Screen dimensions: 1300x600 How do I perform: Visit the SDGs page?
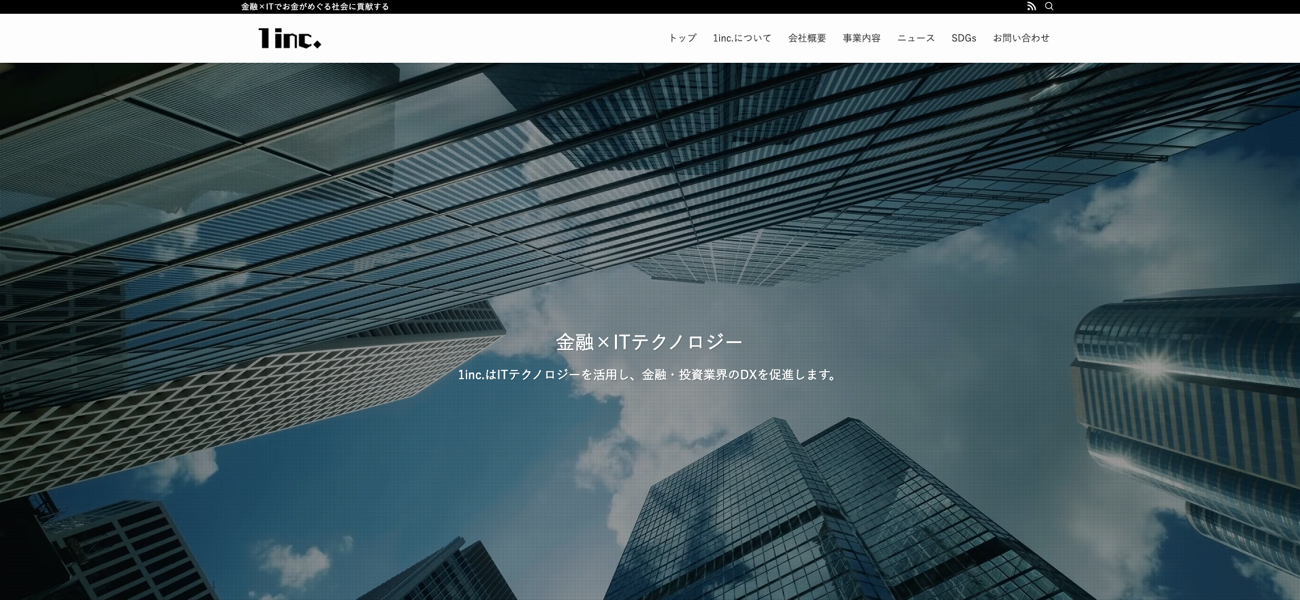click(964, 38)
